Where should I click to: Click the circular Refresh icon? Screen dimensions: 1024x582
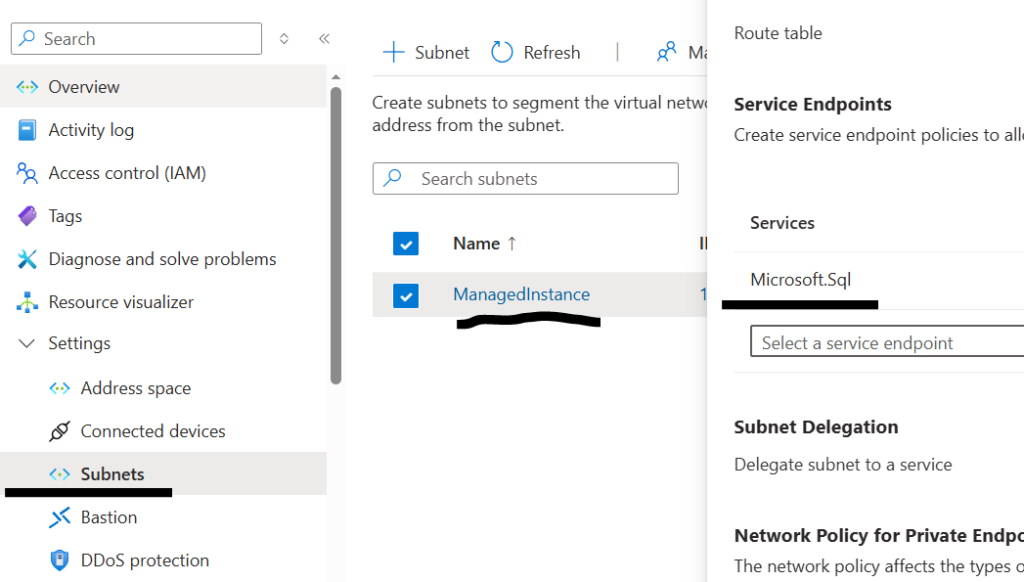502,52
